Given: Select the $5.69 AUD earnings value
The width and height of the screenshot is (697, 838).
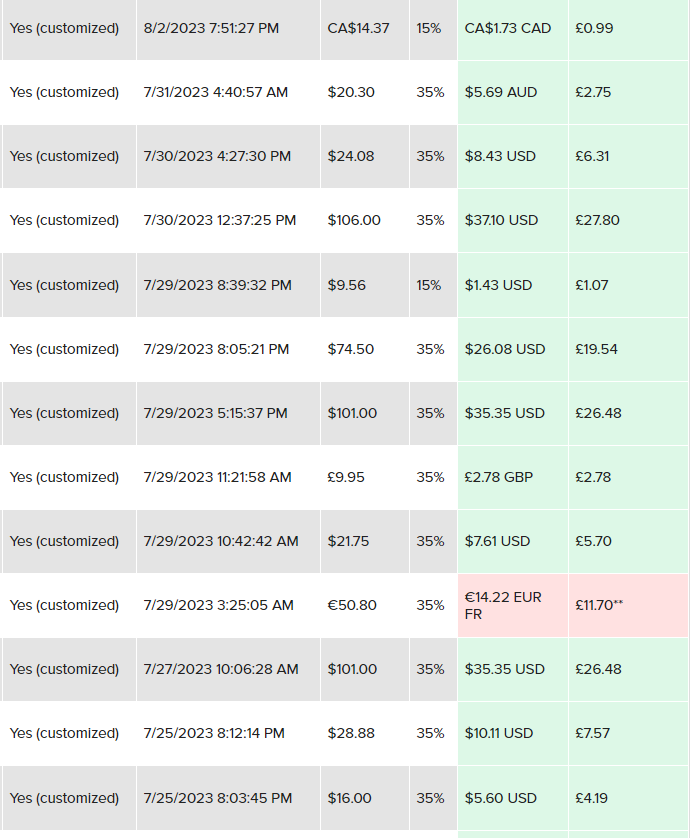Looking at the screenshot, I should click(x=501, y=92).
